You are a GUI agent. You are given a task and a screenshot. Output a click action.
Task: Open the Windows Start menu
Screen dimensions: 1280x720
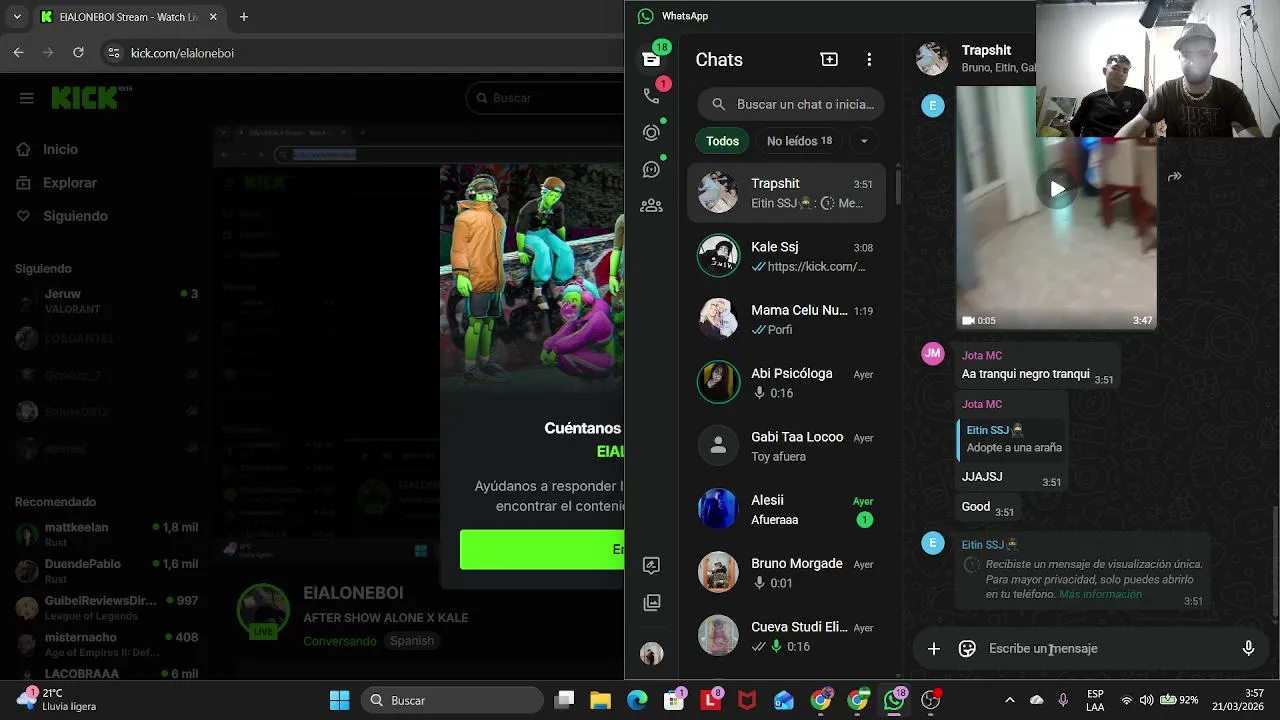point(340,700)
